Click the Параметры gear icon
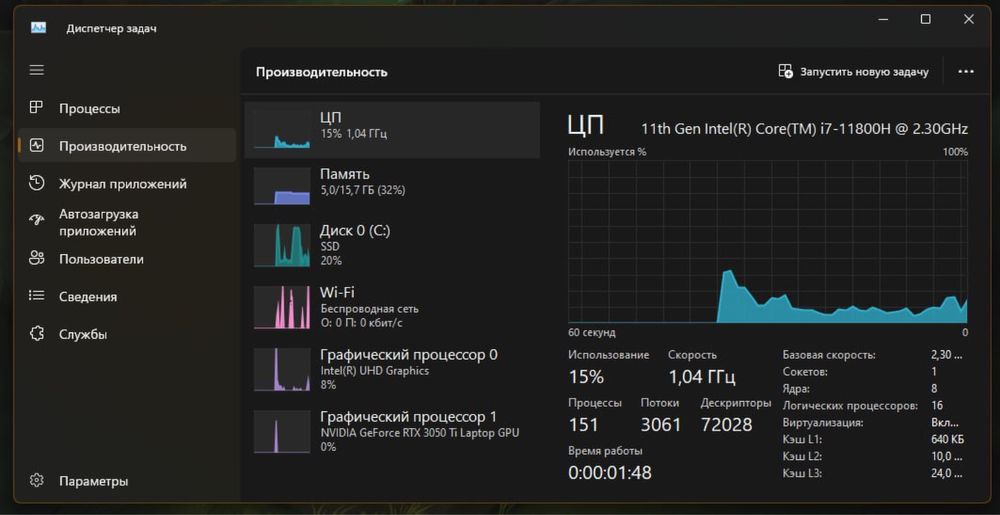 click(x=36, y=480)
